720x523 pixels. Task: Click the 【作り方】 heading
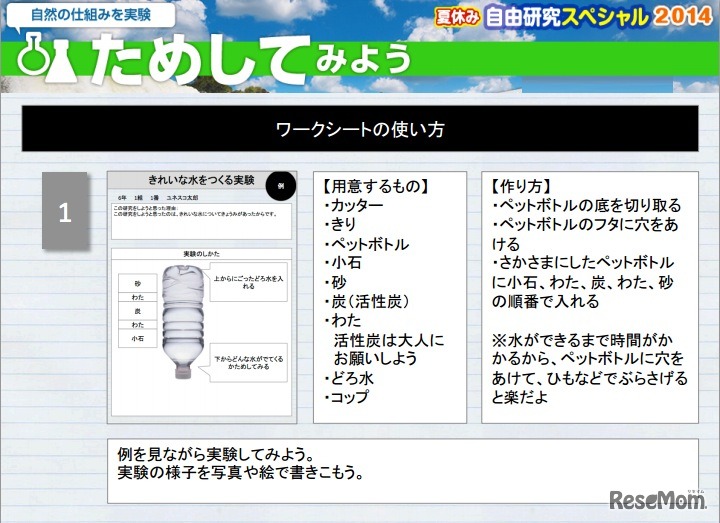coord(521,186)
